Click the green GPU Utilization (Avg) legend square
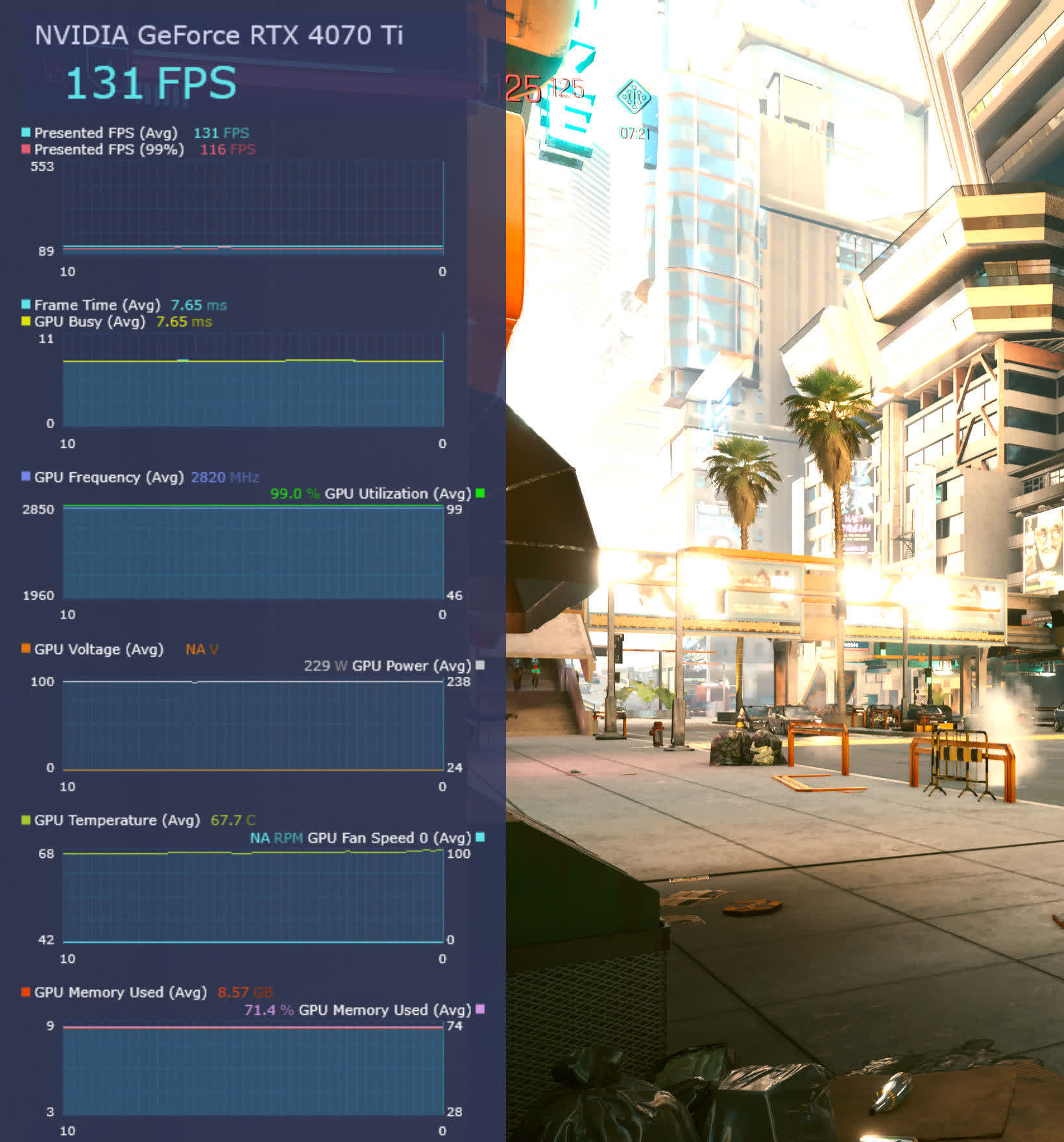The height and width of the screenshot is (1142, 1064). (480, 493)
